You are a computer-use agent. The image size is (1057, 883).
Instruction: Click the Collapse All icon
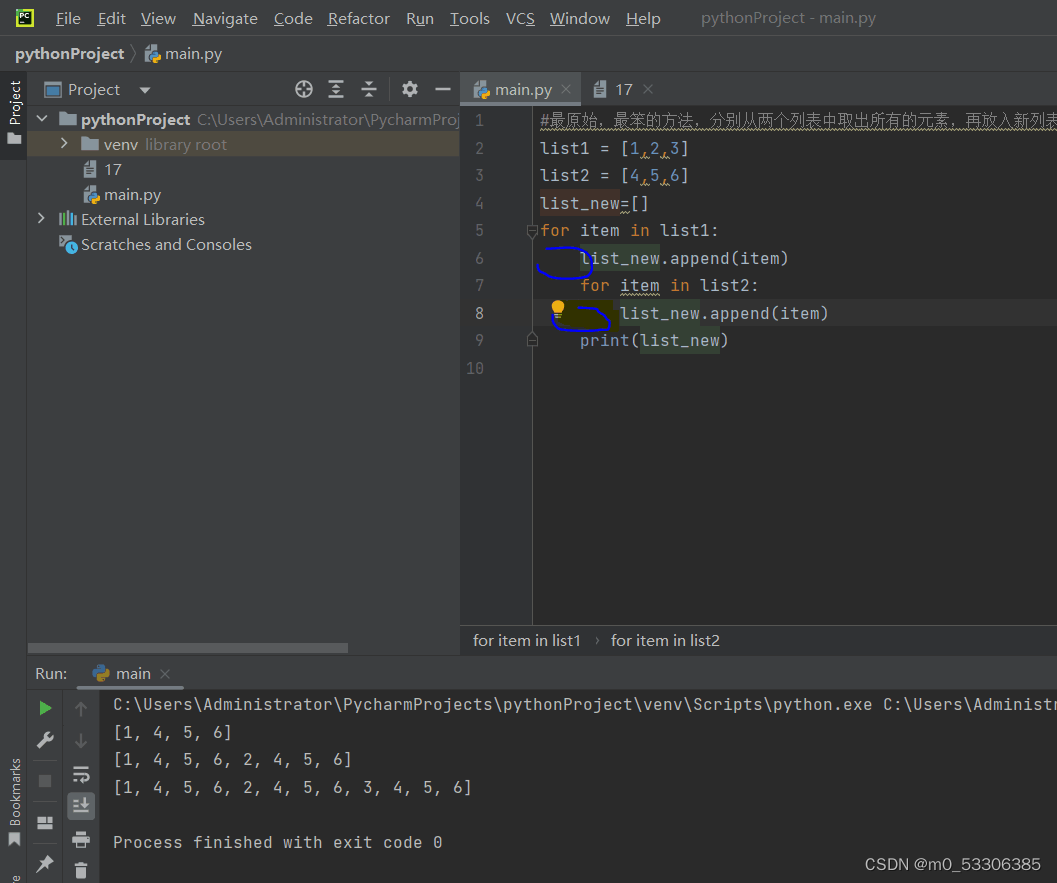[369, 89]
